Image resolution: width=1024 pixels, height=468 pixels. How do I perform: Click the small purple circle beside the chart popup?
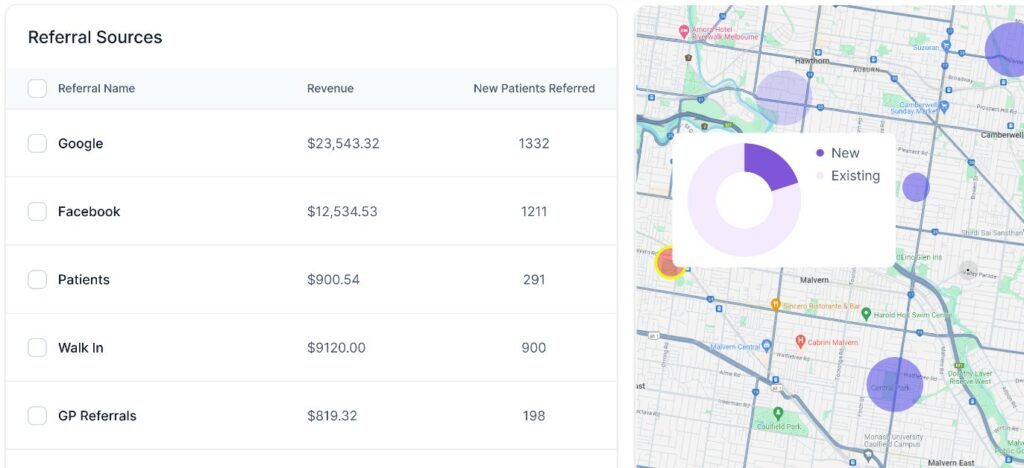(916, 187)
